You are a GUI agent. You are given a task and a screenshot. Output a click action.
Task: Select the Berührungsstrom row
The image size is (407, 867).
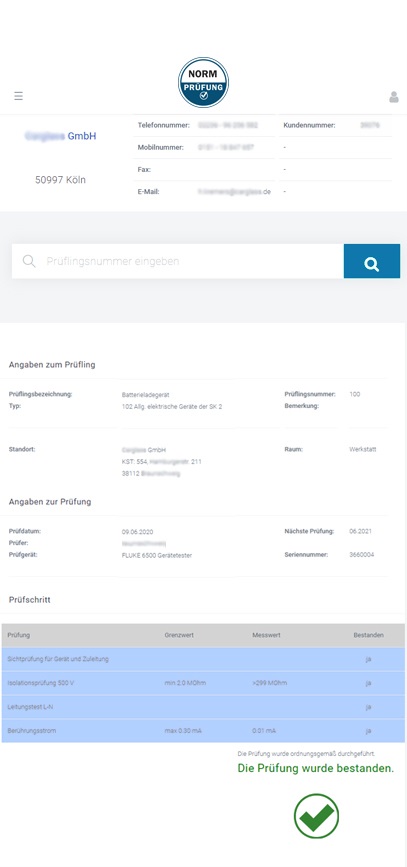coord(203,731)
